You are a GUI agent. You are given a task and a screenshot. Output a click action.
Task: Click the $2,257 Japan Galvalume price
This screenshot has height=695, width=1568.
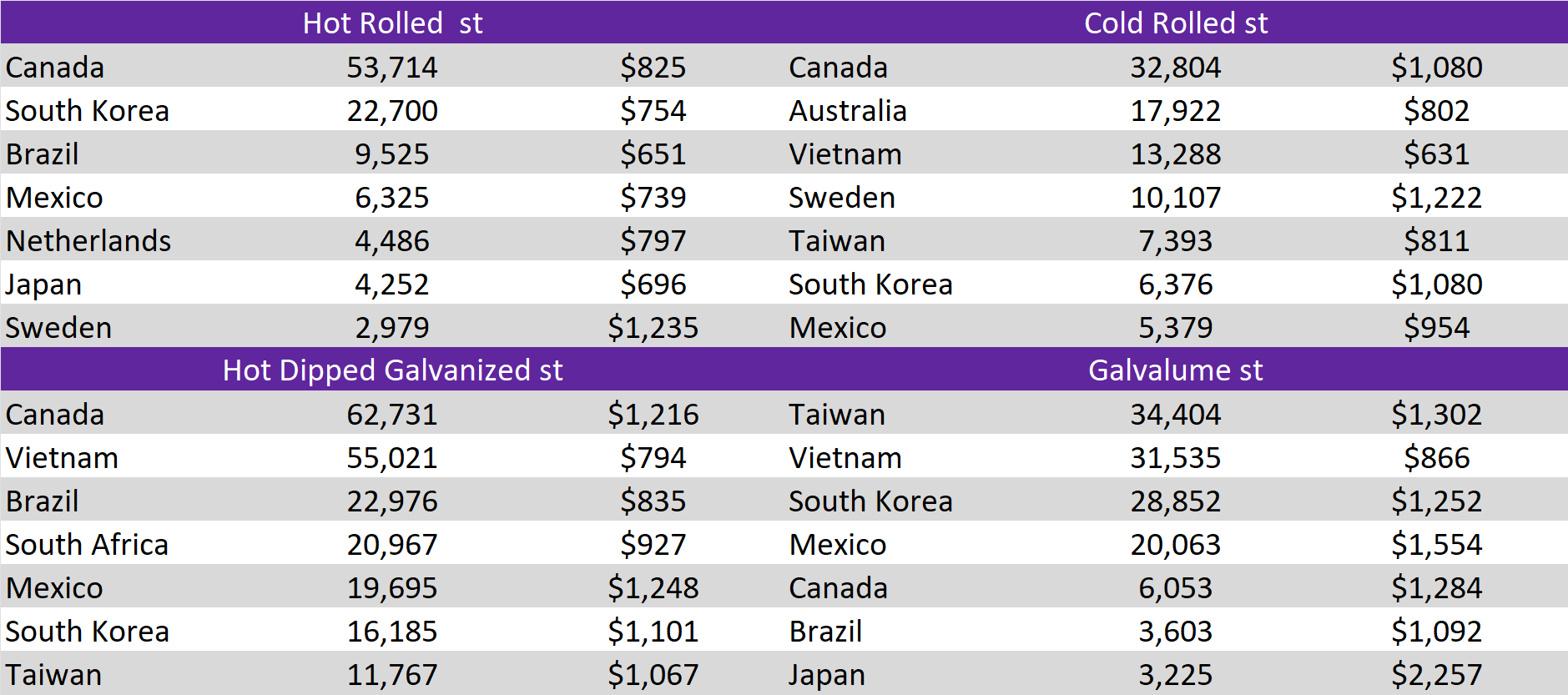[x=1436, y=674]
